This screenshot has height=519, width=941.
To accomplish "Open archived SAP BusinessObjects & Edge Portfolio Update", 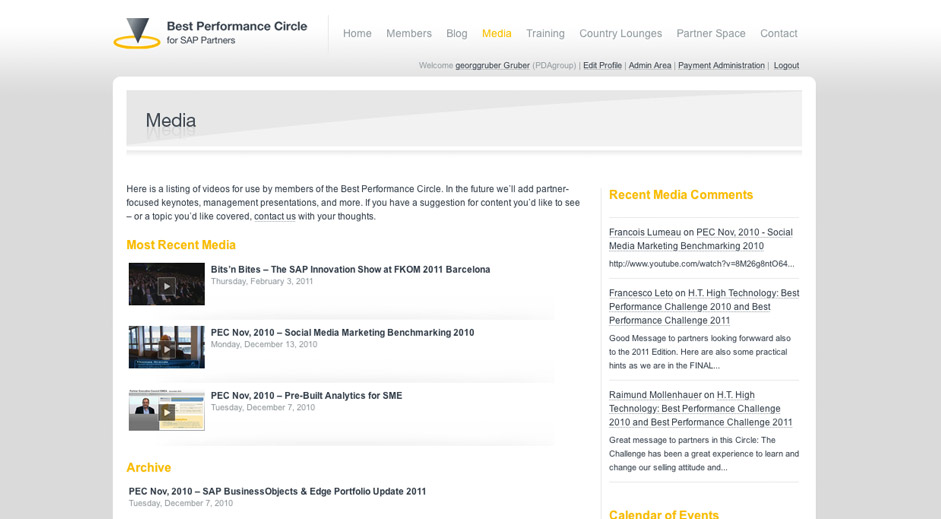I will [277, 491].
